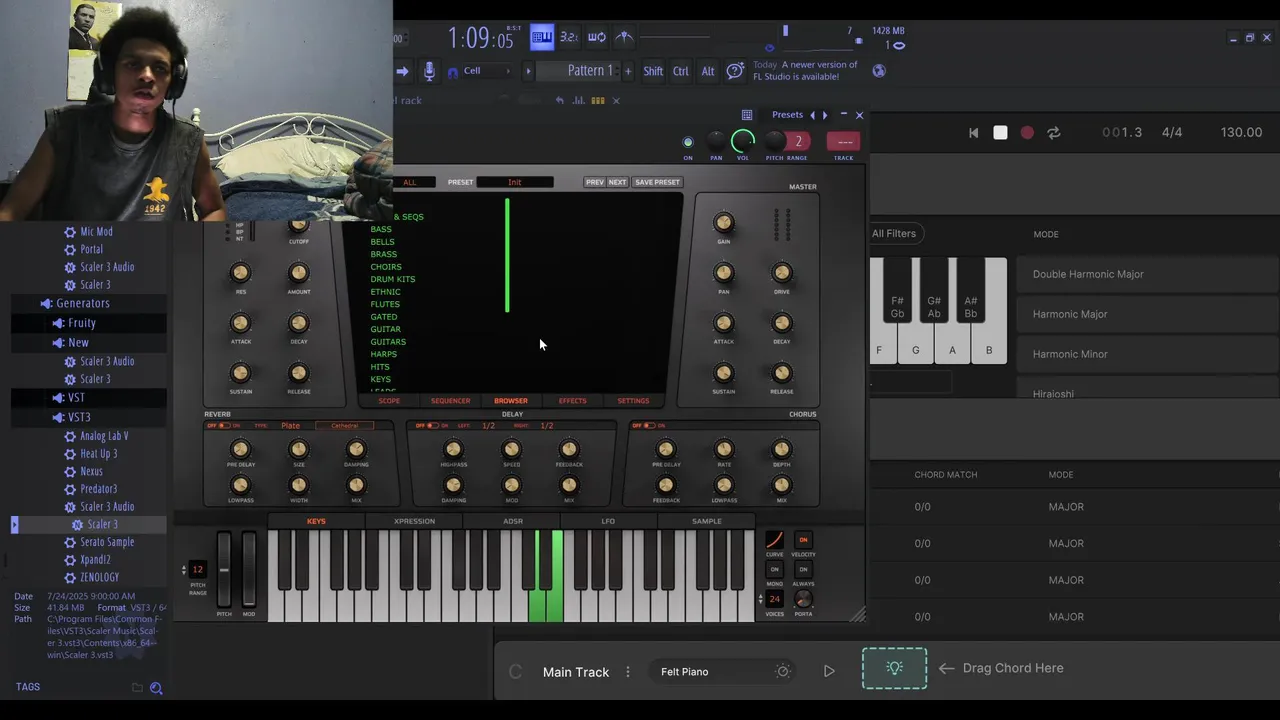Switch to the SCOPE tab
Image resolution: width=1280 pixels, height=720 pixels.
tap(389, 401)
